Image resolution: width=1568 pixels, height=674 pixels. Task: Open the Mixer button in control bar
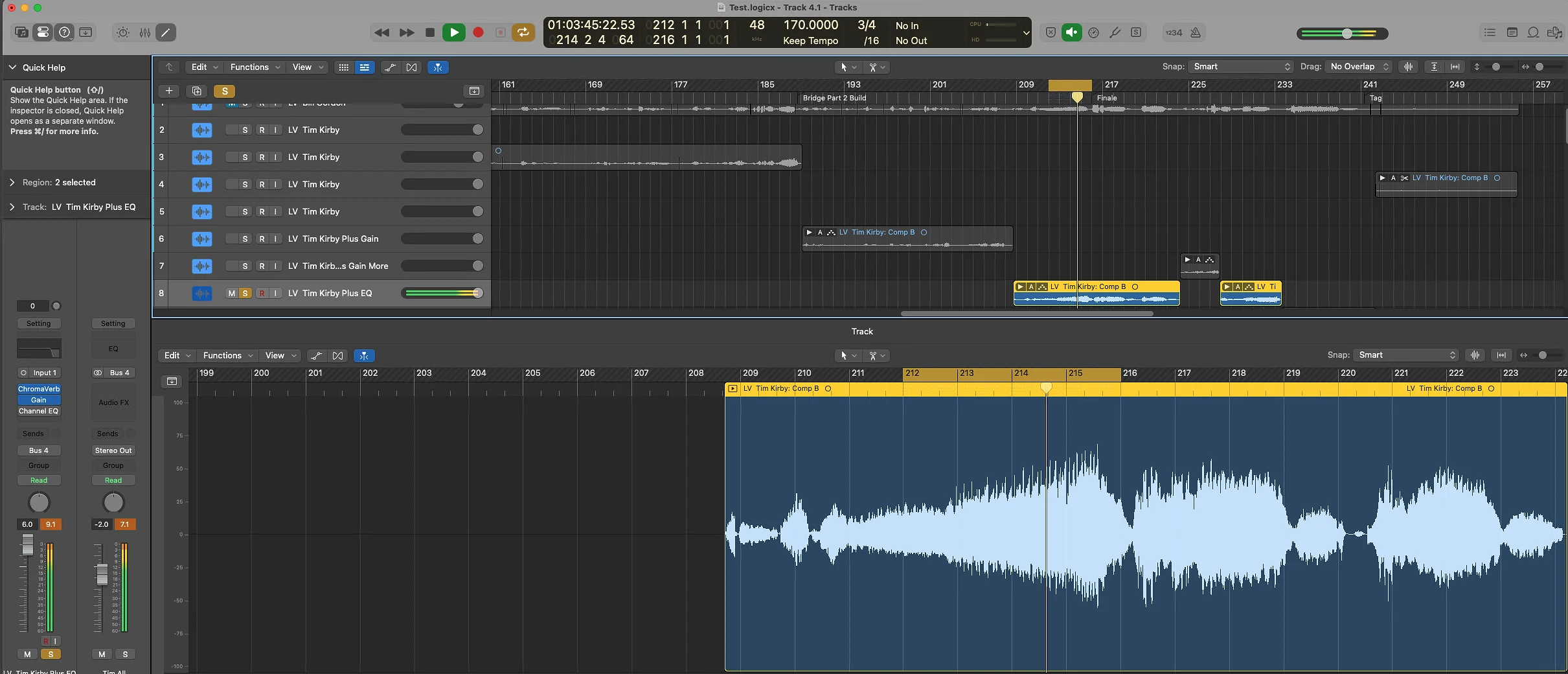point(144,32)
